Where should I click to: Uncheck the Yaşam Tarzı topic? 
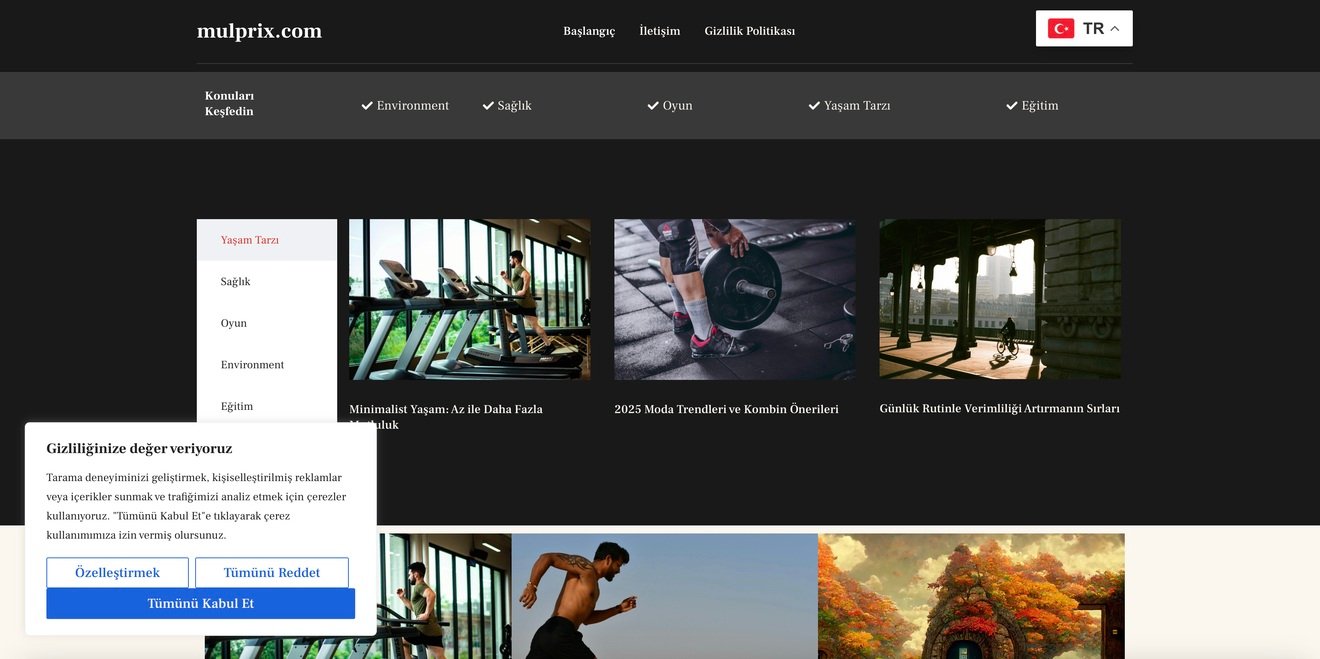click(814, 104)
